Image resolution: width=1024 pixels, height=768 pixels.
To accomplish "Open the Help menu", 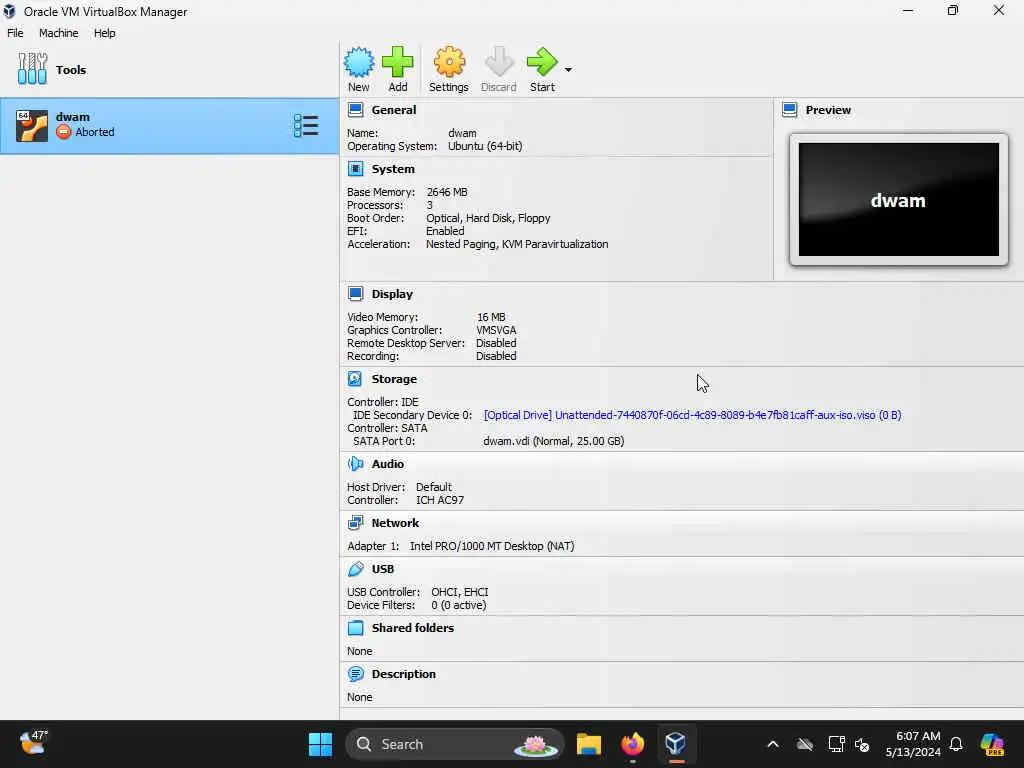I will coord(104,33).
